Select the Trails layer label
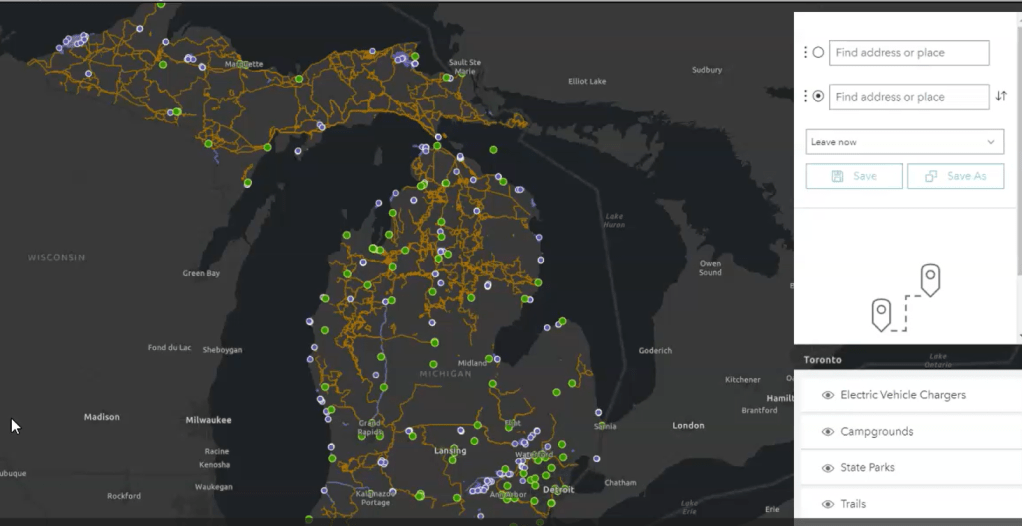The image size is (1022, 526). (853, 504)
